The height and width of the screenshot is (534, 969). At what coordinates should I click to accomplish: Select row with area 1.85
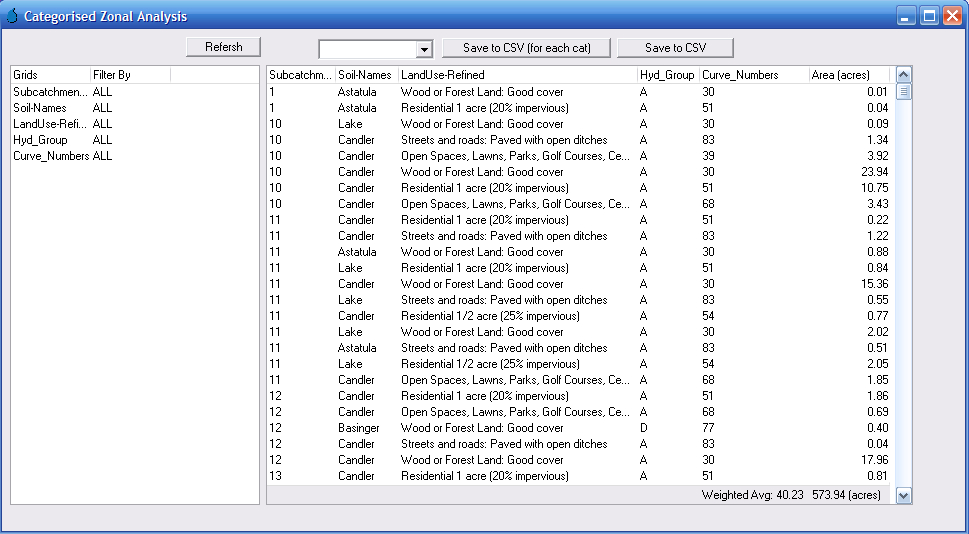[x=579, y=379]
